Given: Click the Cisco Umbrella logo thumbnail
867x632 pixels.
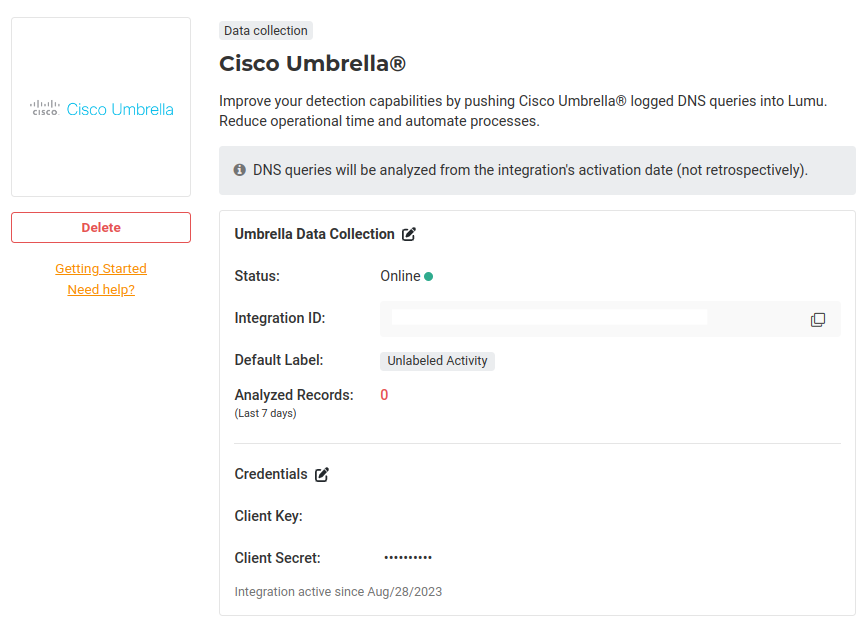Looking at the screenshot, I should (101, 108).
